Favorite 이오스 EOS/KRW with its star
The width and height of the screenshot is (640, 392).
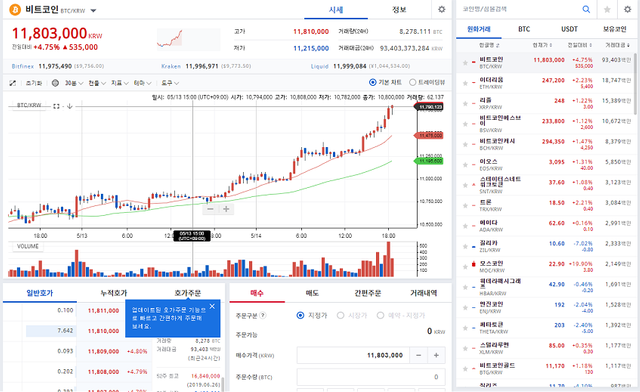click(x=465, y=165)
